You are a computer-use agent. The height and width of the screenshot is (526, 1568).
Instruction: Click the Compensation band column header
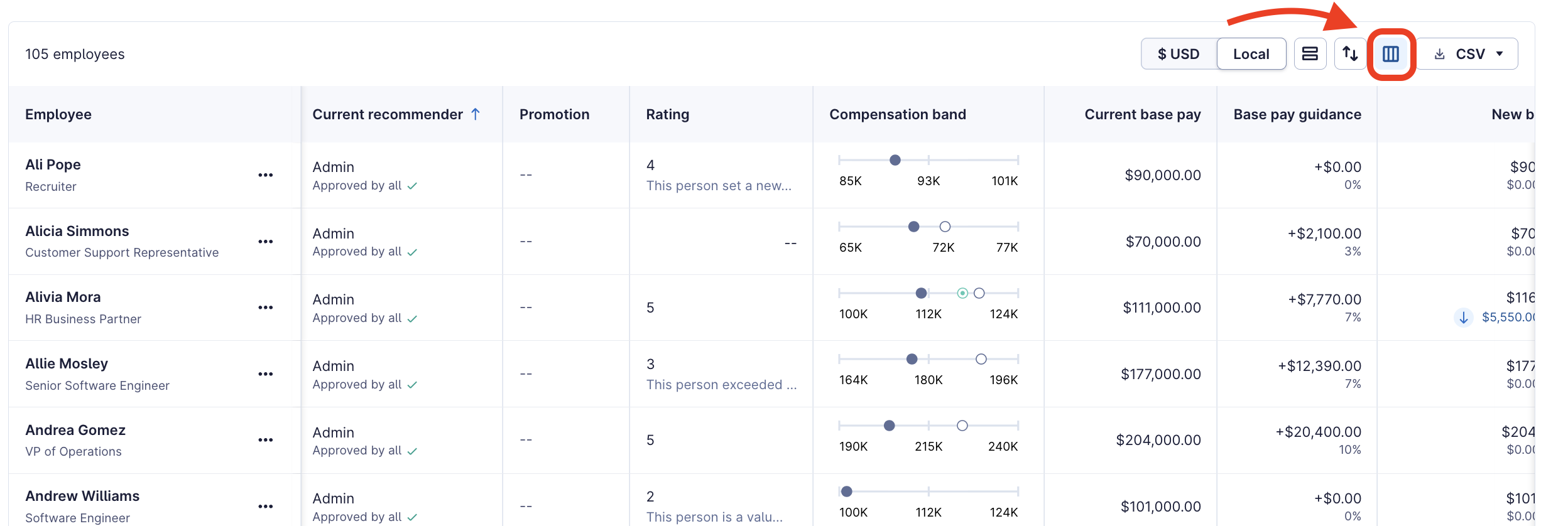tap(897, 114)
